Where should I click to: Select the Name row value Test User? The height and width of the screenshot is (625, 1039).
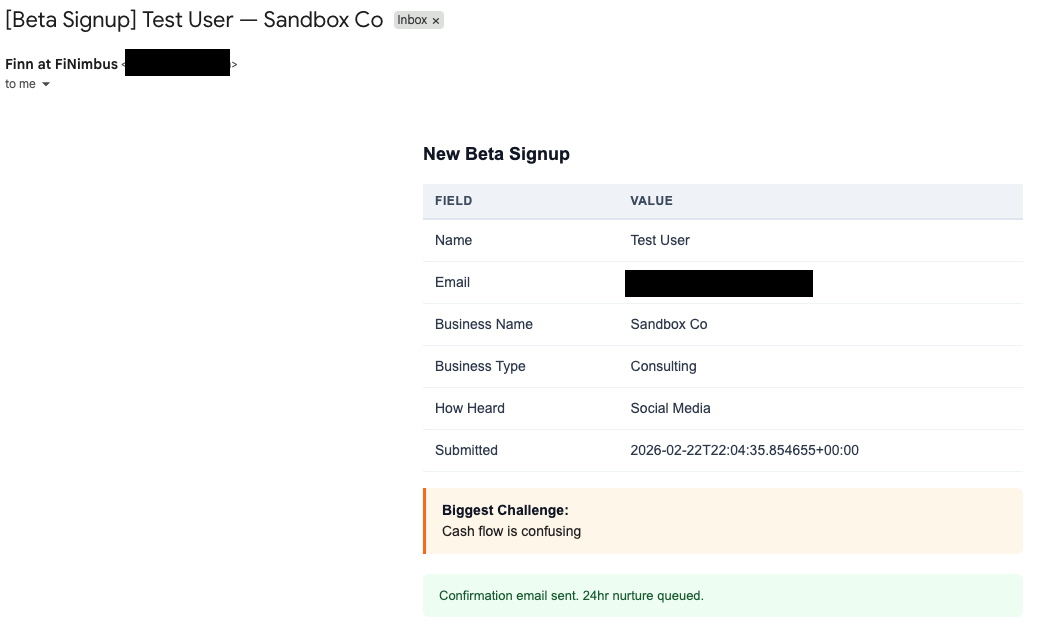tap(658, 240)
